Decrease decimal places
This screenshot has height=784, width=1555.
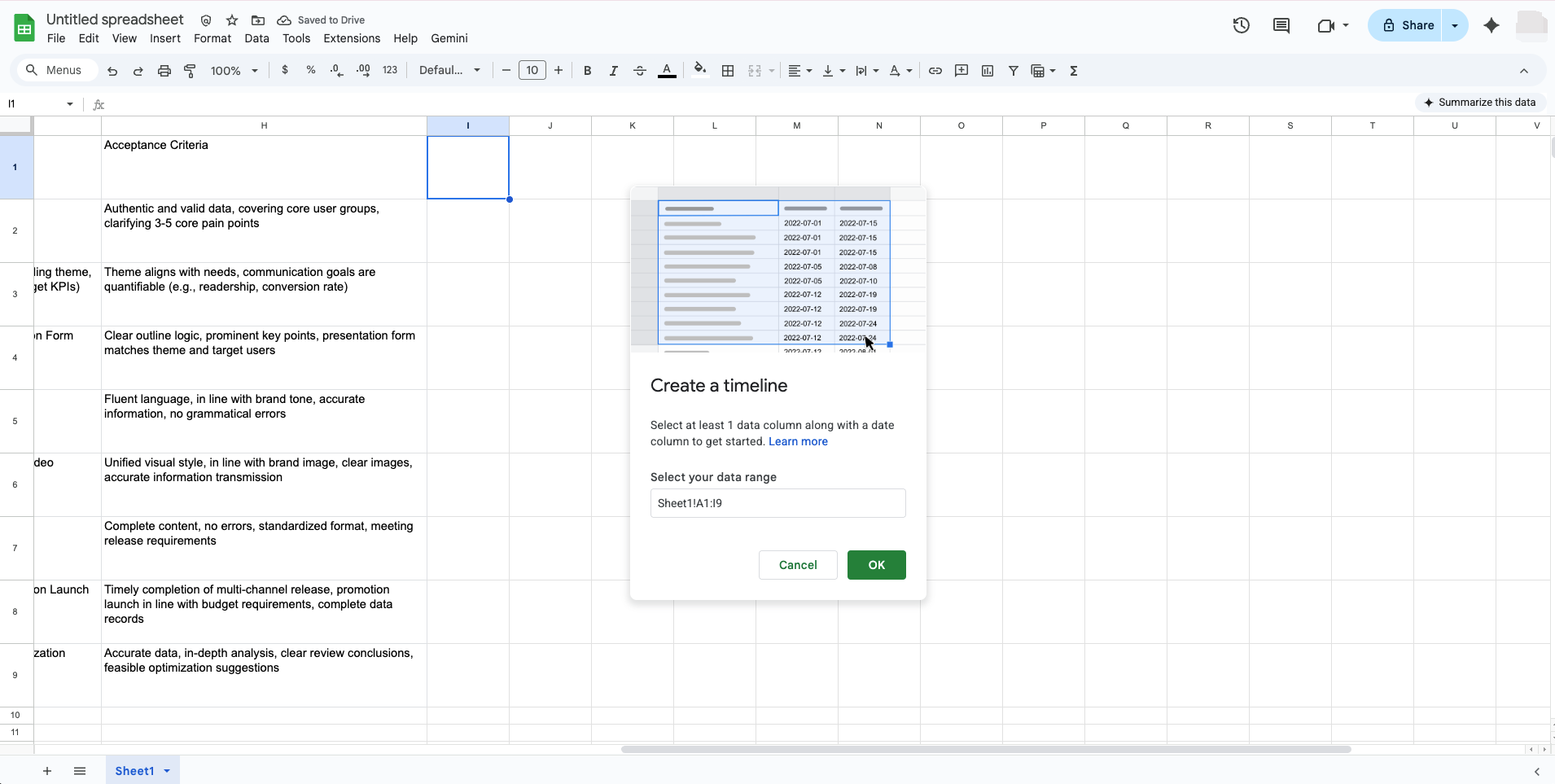(337, 70)
